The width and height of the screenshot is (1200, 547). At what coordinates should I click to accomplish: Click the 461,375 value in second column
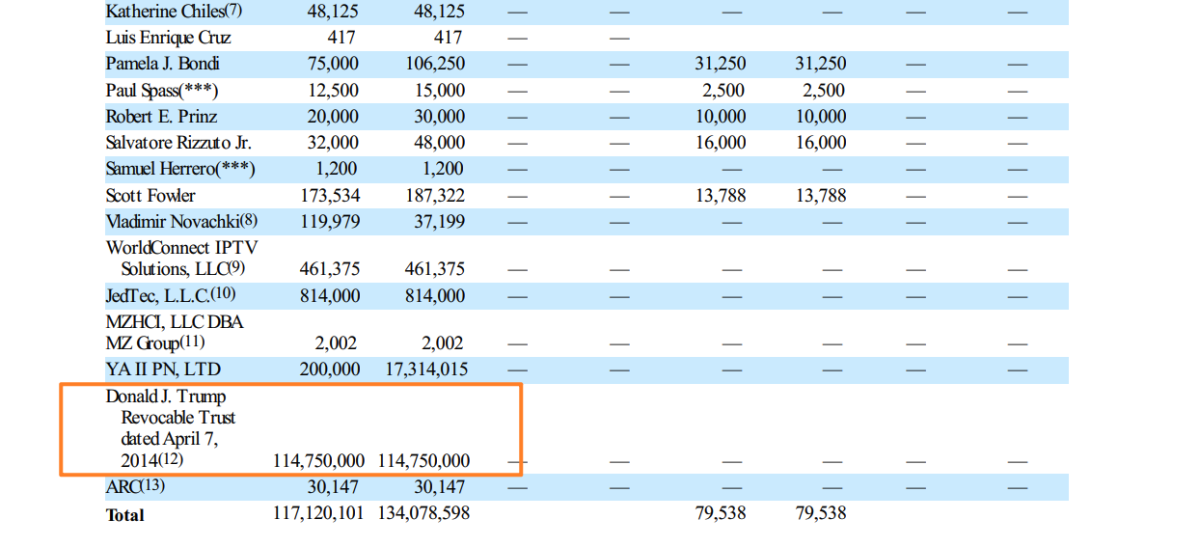pos(435,269)
